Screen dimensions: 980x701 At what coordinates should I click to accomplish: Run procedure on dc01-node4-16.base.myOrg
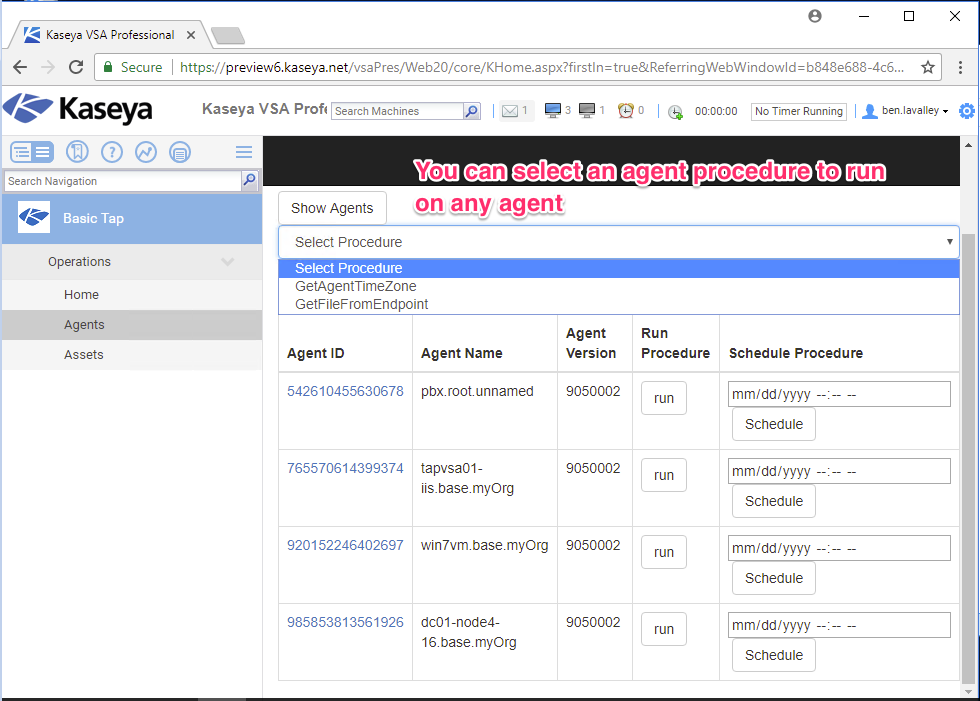click(x=664, y=629)
